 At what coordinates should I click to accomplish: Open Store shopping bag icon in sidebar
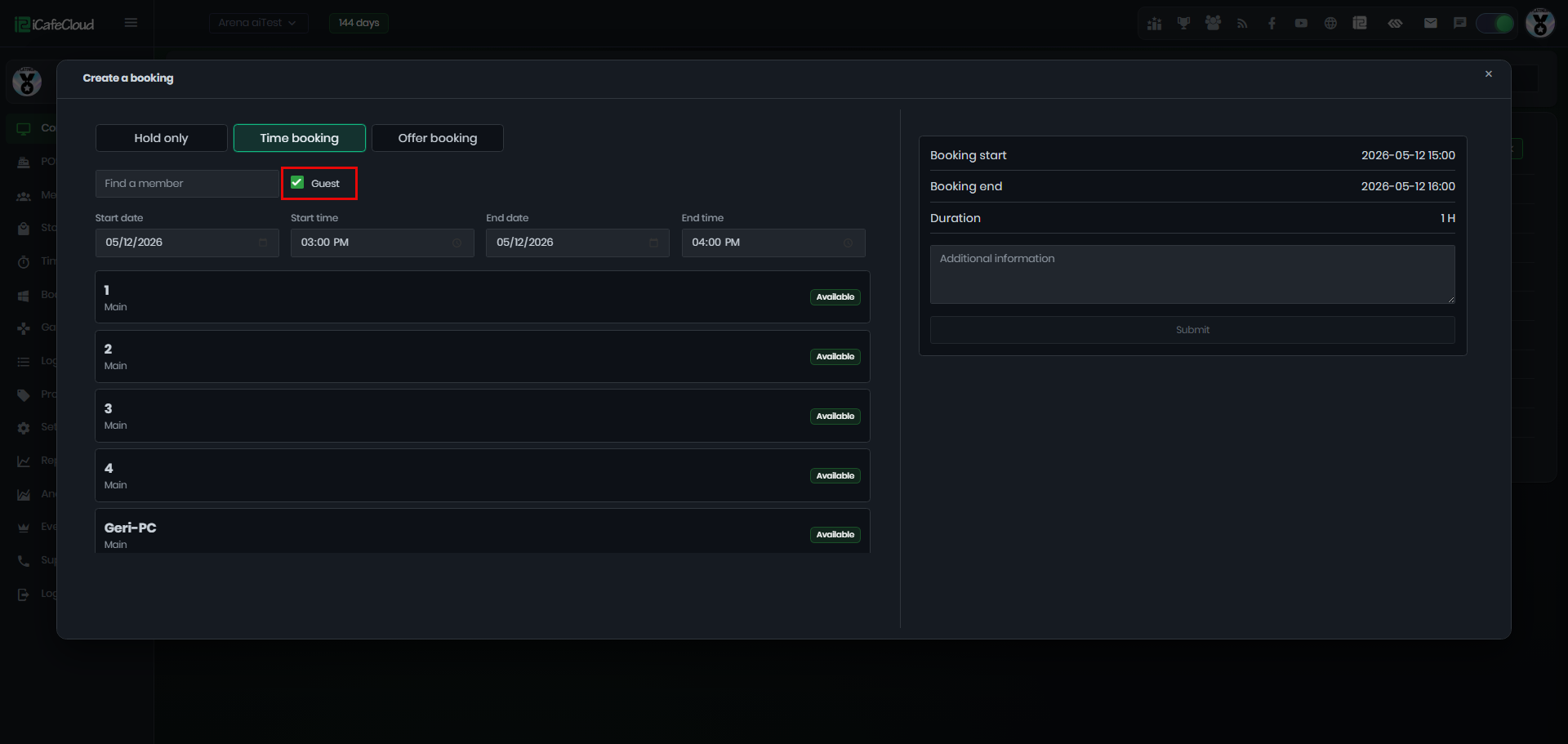[24, 228]
